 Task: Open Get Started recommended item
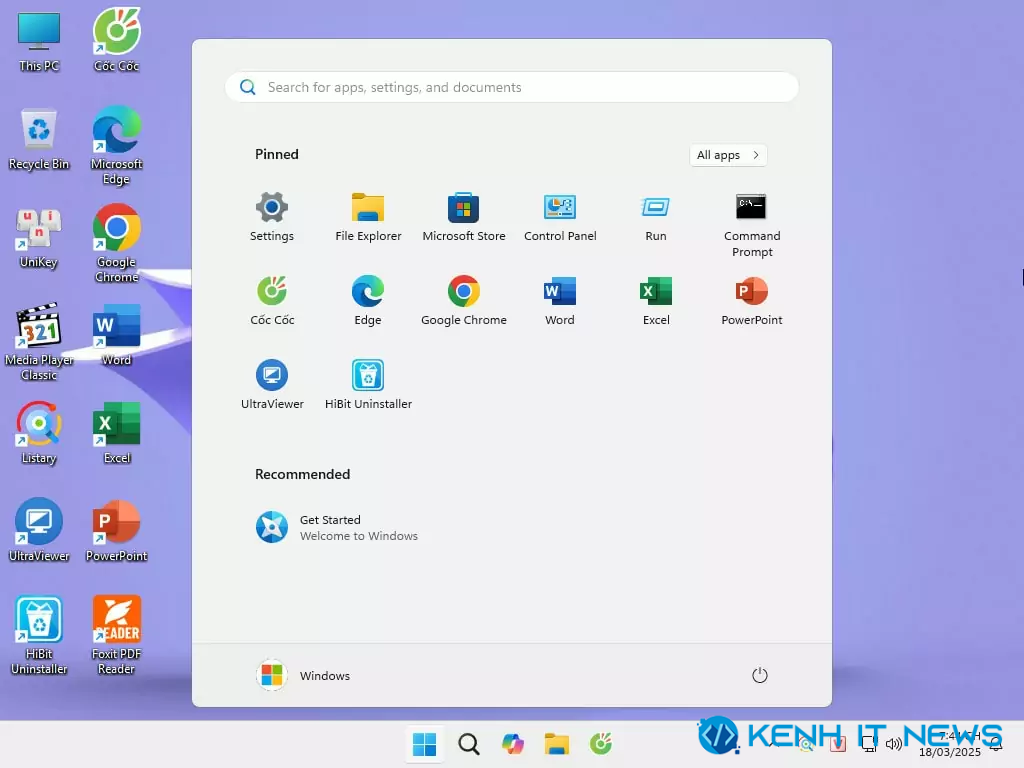[x=336, y=527]
